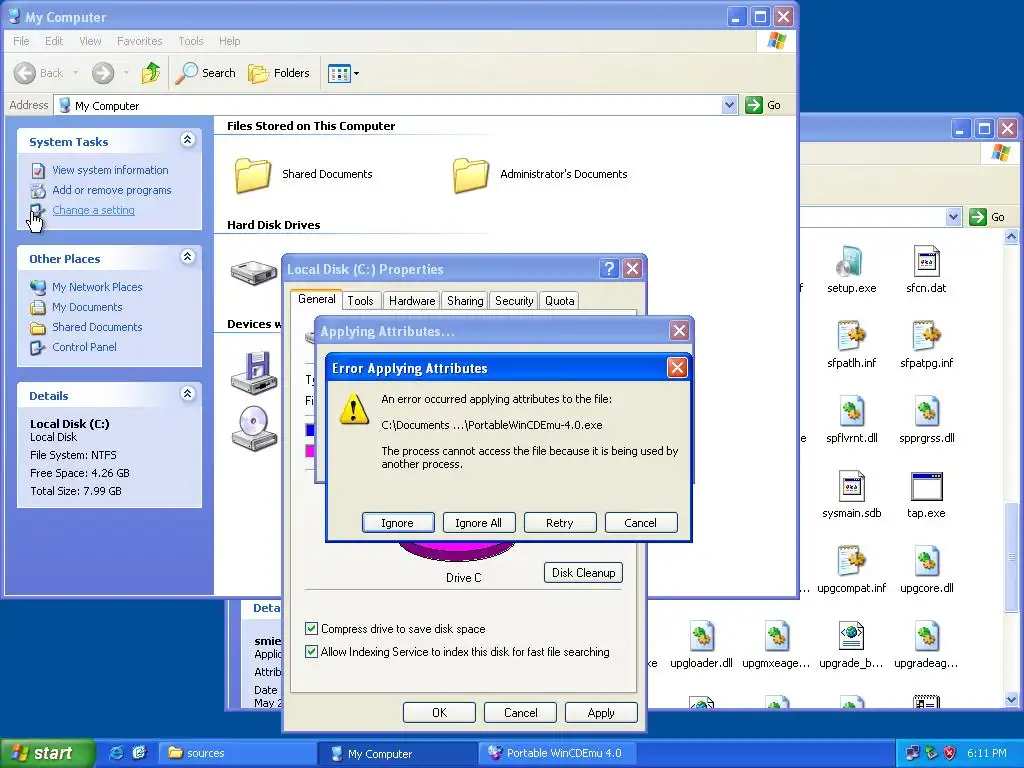
Task: Collapse the Other Places panel
Action: pyautogui.click(x=187, y=257)
